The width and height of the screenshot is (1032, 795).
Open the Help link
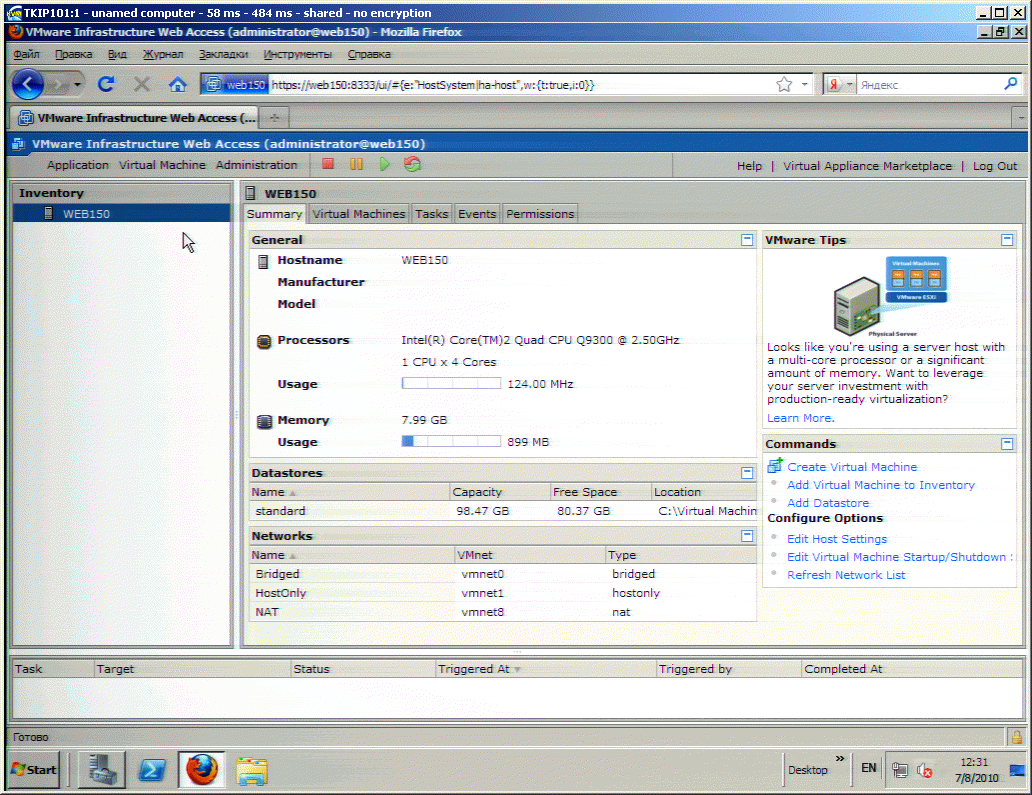point(749,166)
